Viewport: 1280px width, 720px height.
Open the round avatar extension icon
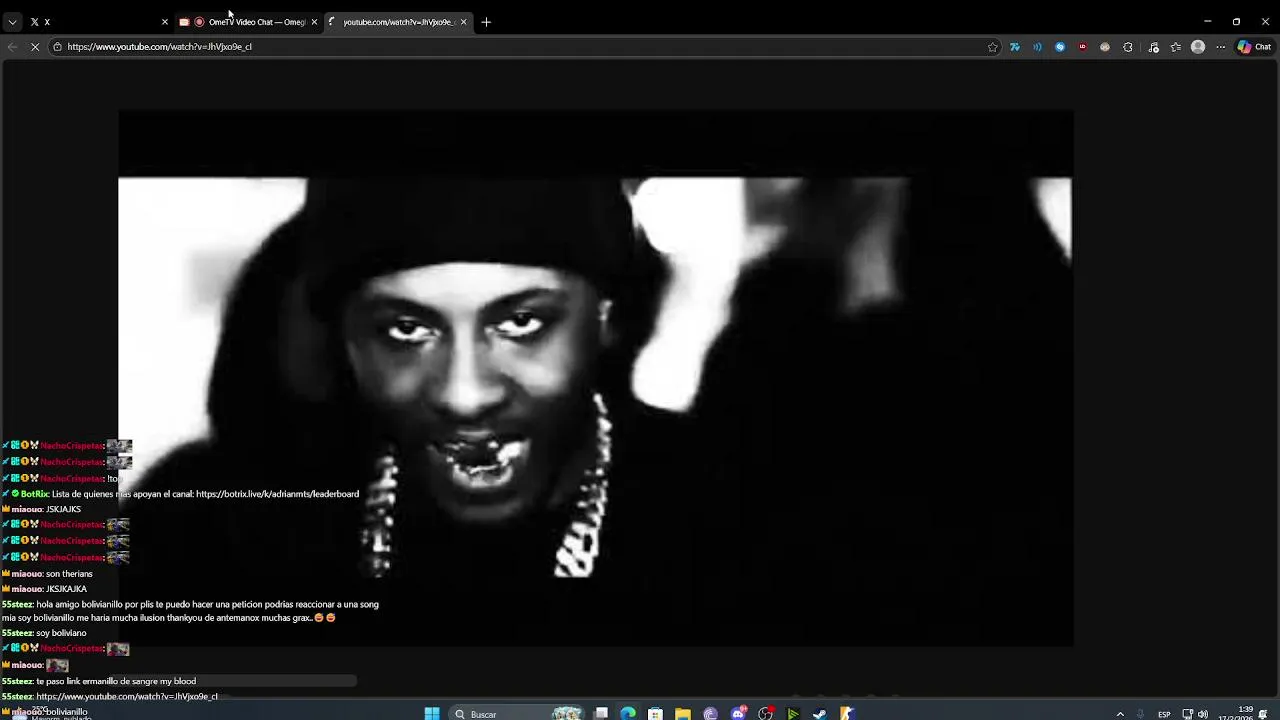[x=1105, y=47]
